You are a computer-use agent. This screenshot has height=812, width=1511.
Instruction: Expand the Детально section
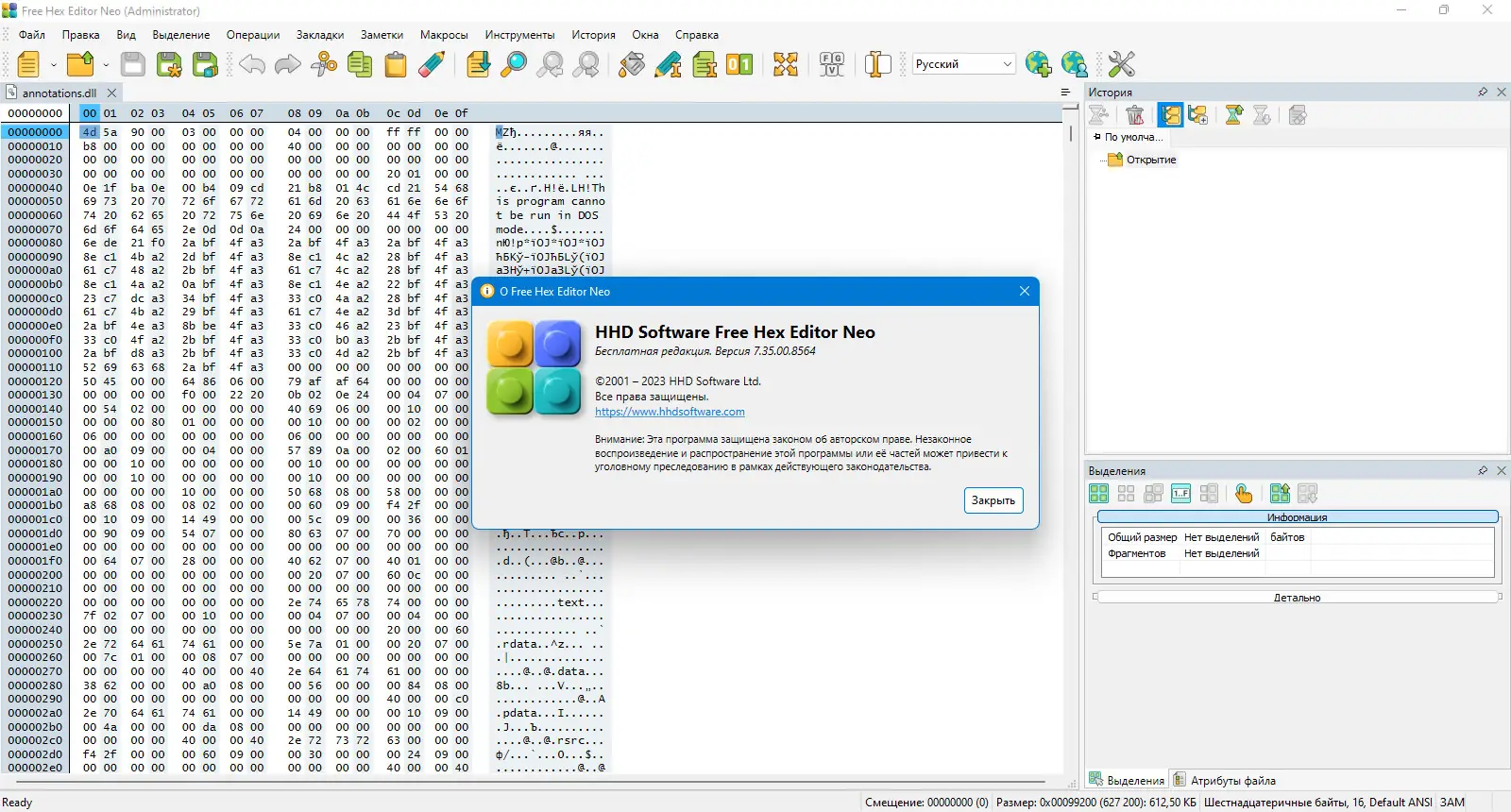click(x=1298, y=598)
